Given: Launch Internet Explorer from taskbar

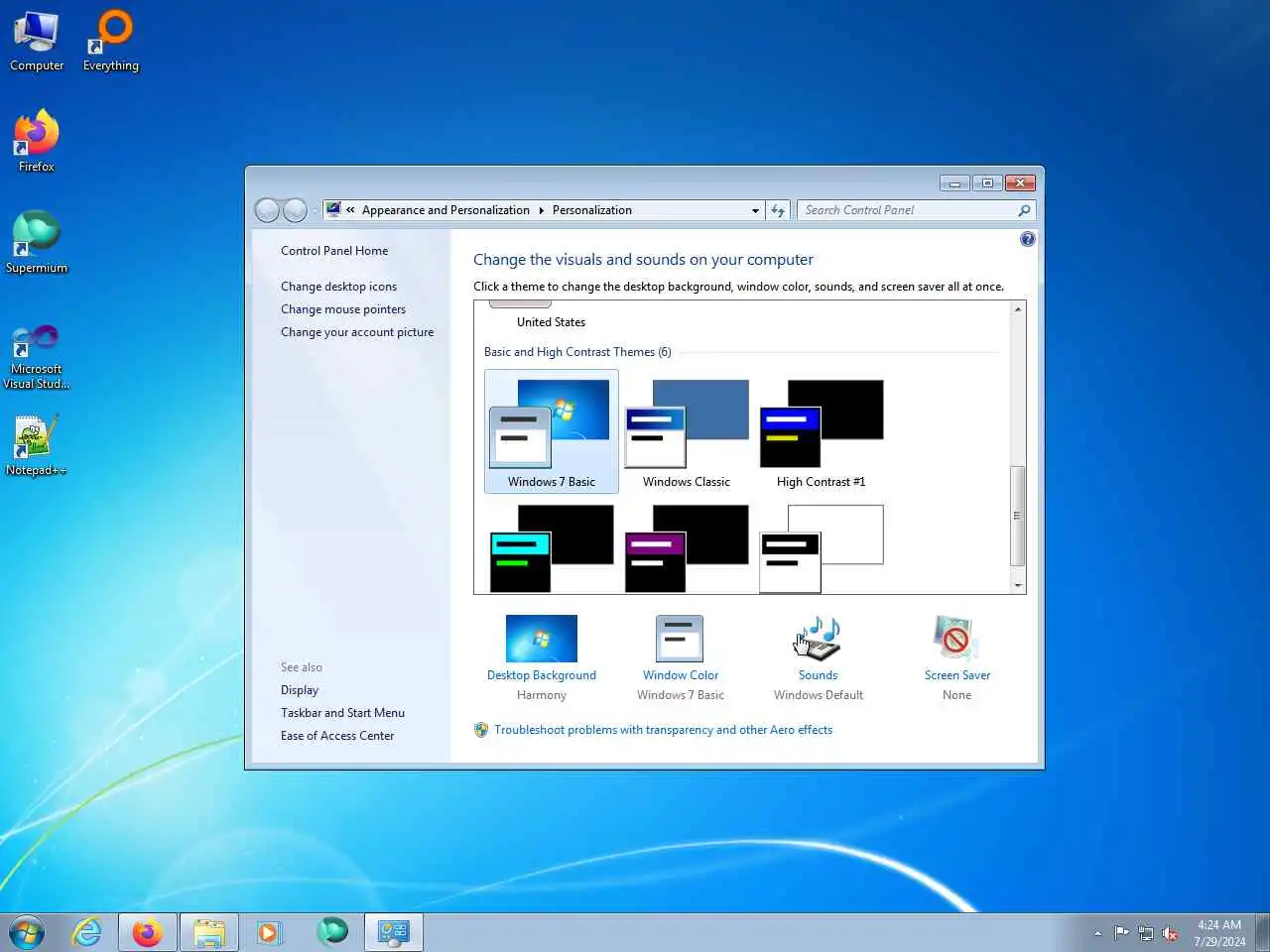Looking at the screenshot, I should (87, 932).
